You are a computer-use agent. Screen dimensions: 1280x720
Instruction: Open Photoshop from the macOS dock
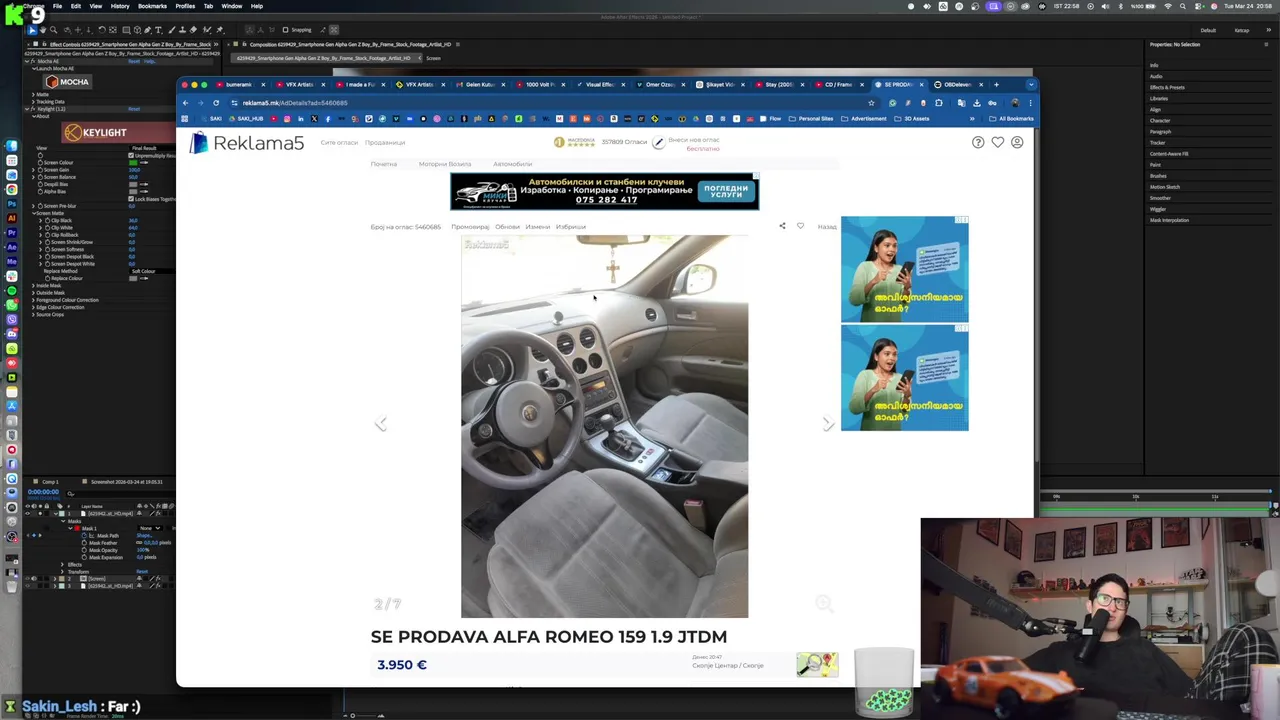coord(11,204)
